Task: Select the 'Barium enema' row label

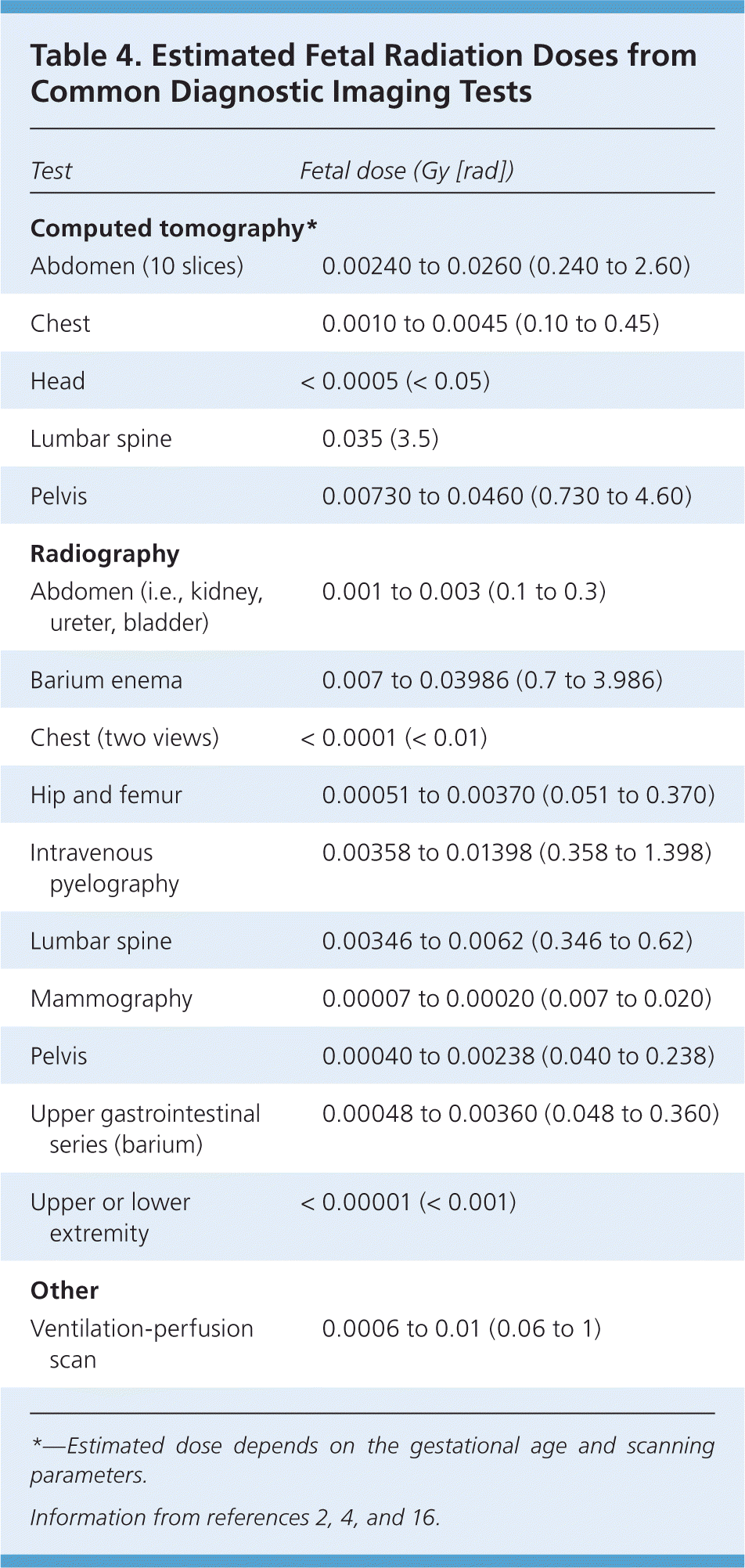Action: (106, 679)
